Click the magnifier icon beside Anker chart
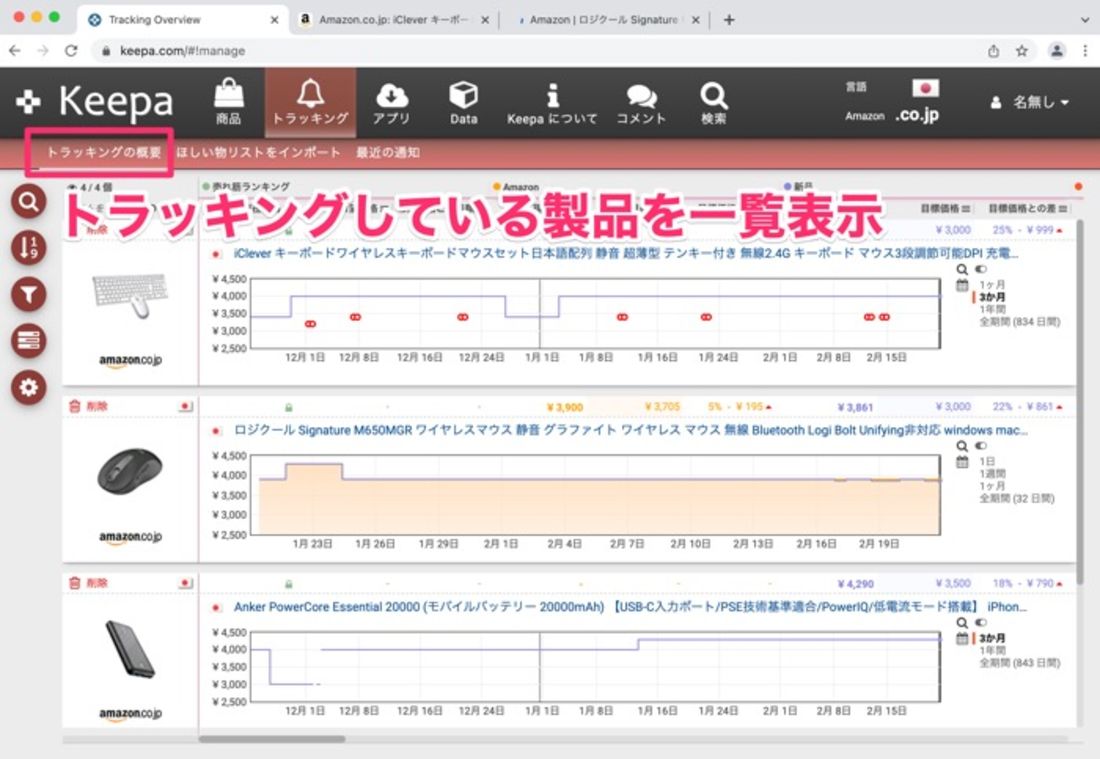The width and height of the screenshot is (1100, 759). (962, 623)
